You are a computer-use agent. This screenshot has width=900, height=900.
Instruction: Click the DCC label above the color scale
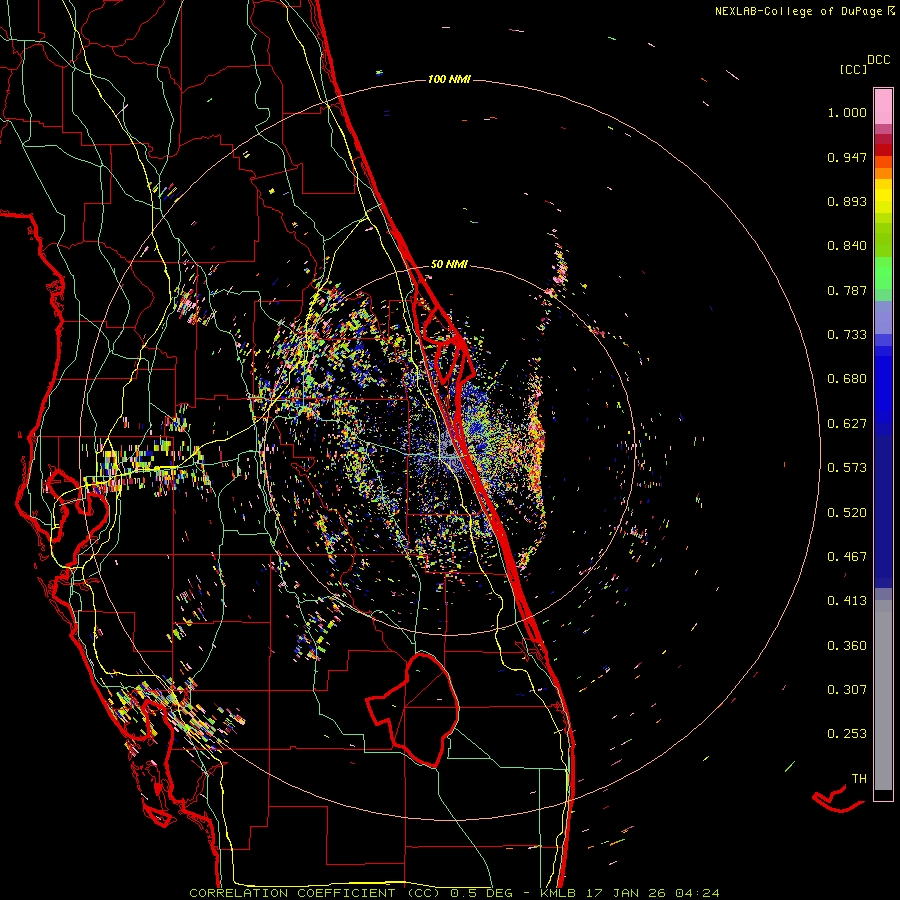tap(879, 60)
